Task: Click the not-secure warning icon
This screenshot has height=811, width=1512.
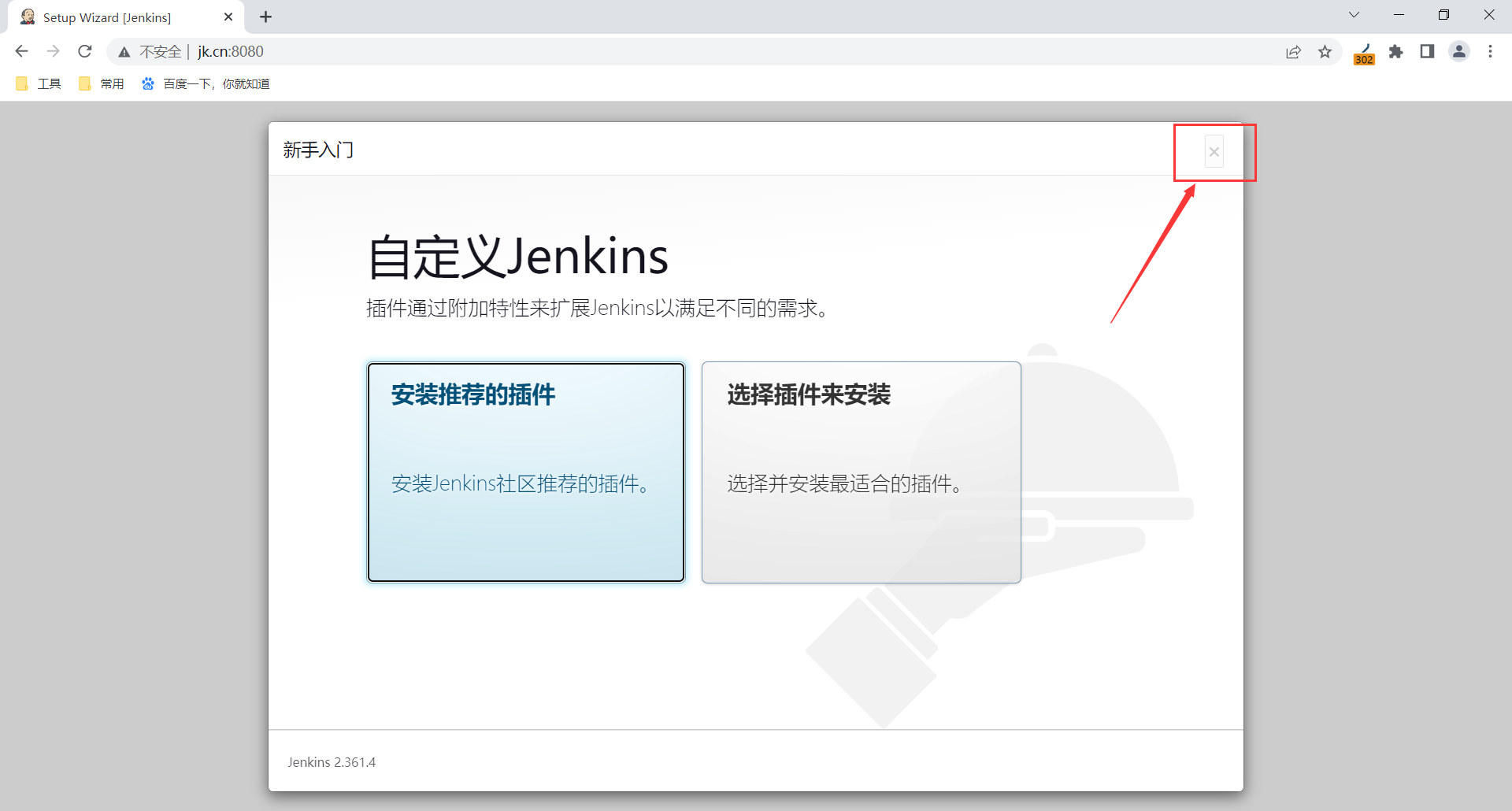Action: pyautogui.click(x=124, y=52)
